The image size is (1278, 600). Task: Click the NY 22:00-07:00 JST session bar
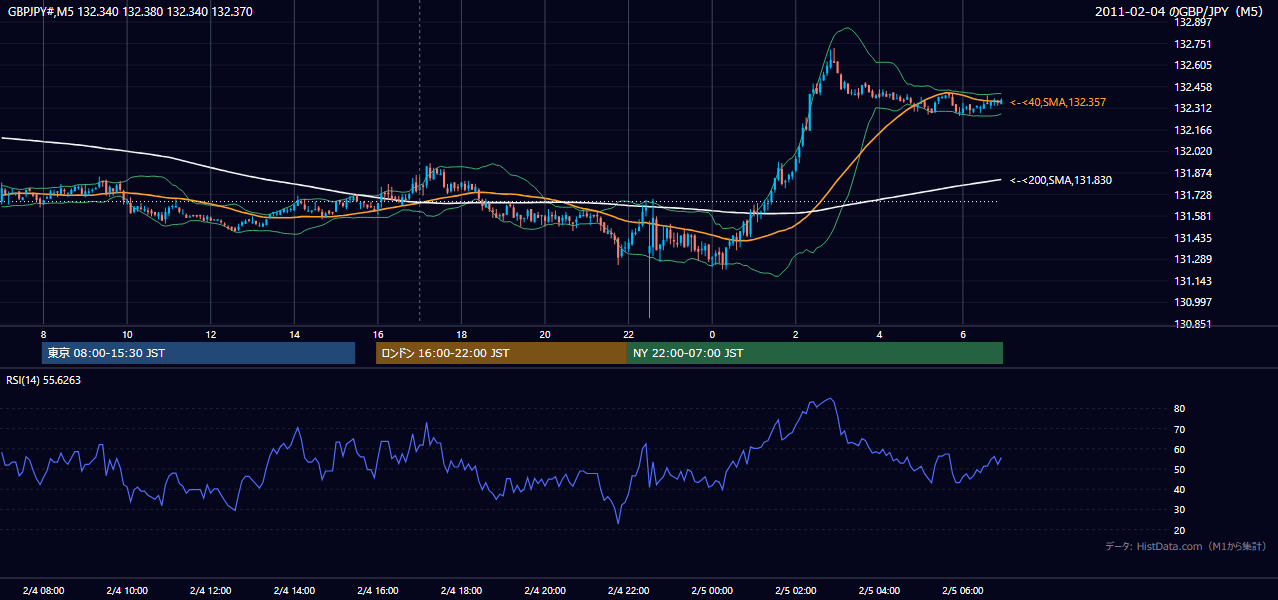(x=815, y=353)
